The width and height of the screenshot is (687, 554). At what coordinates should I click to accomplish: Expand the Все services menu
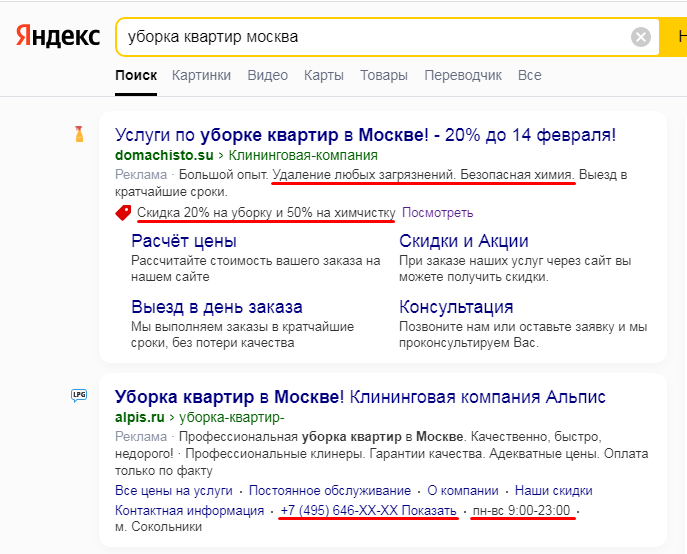(529, 75)
